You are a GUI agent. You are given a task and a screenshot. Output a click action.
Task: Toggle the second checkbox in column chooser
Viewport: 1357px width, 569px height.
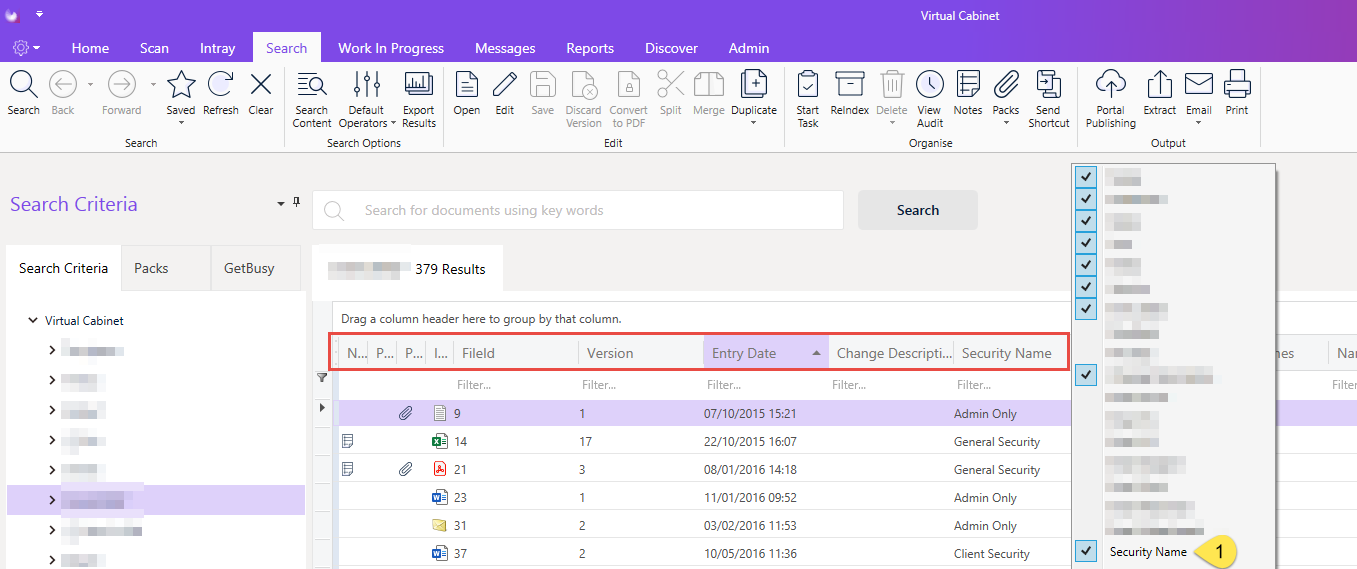click(1087, 198)
